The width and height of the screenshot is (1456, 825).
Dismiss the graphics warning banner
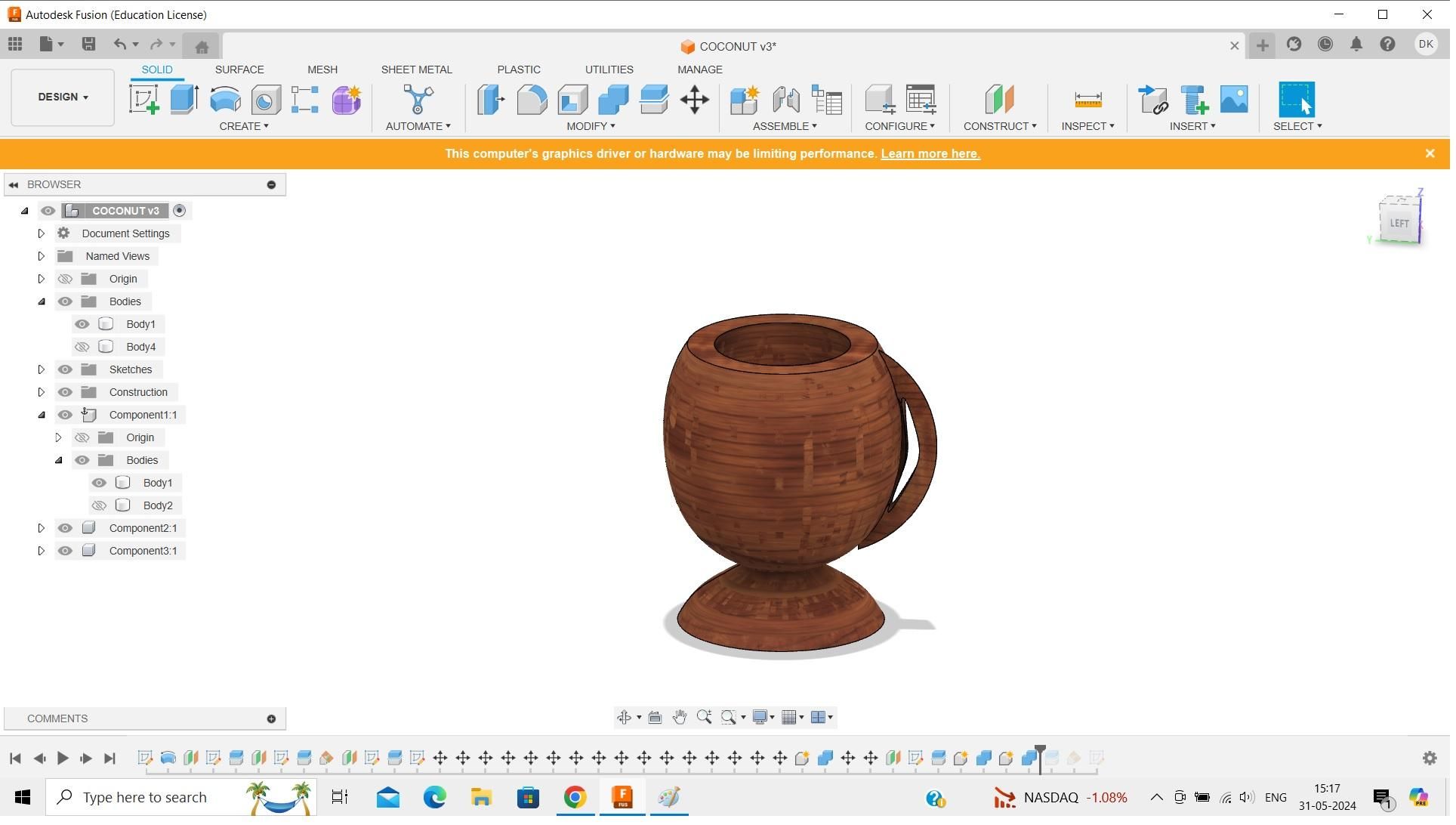point(1430,153)
